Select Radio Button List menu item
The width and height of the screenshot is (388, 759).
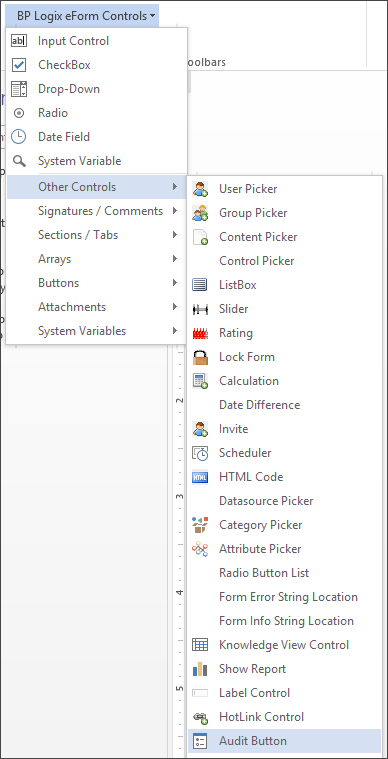pos(285,573)
